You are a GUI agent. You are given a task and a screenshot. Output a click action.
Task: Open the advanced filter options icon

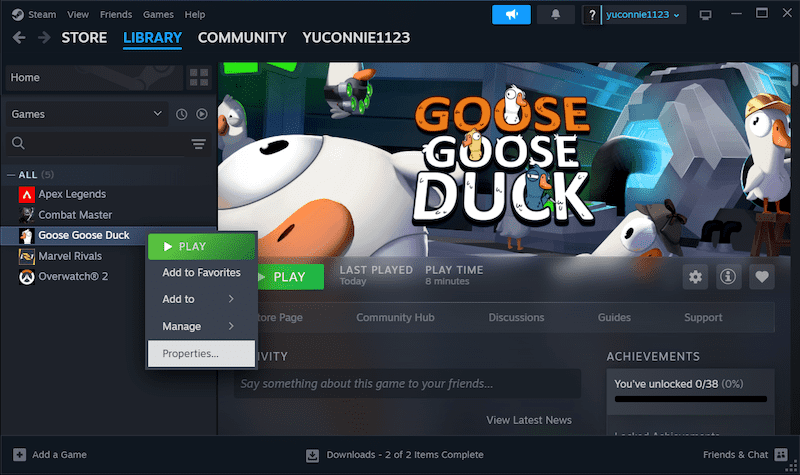coord(198,144)
